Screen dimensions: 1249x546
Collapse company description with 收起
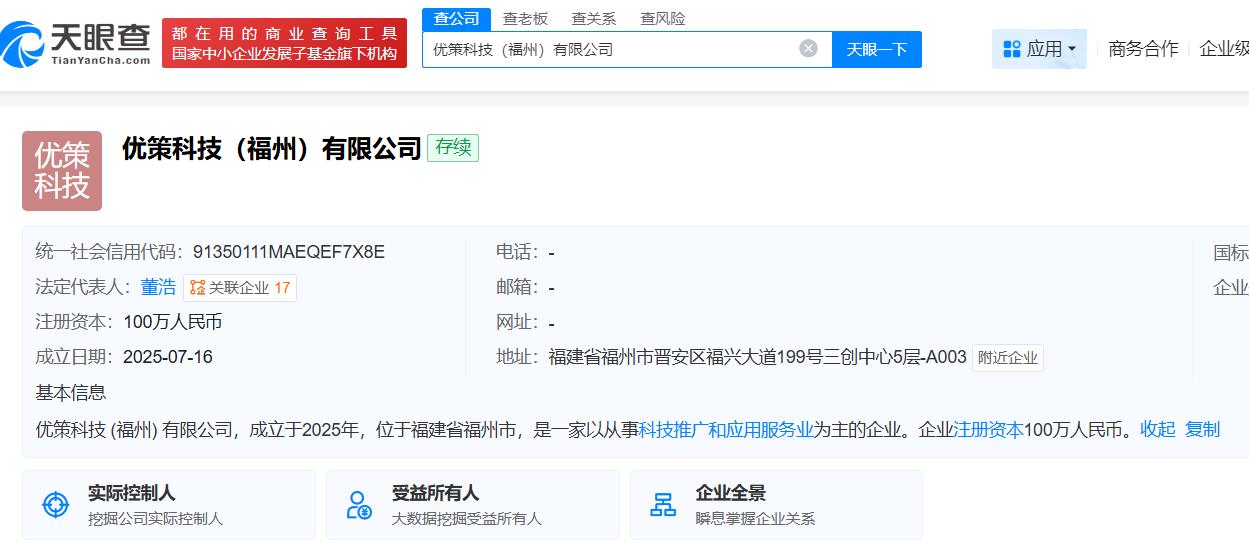1157,429
